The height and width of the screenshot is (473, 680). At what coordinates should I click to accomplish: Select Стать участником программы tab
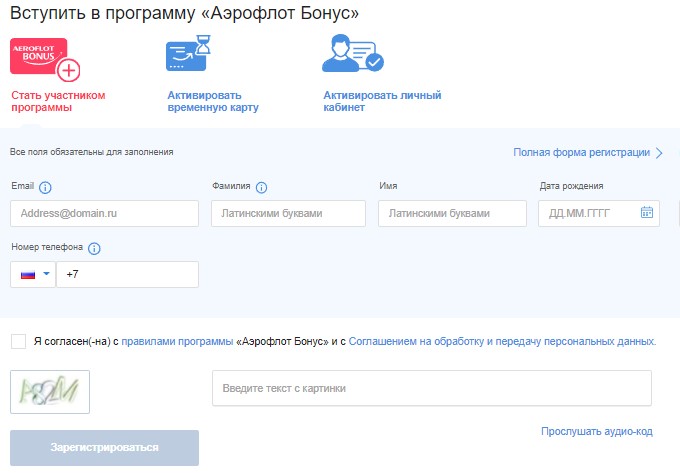57,102
